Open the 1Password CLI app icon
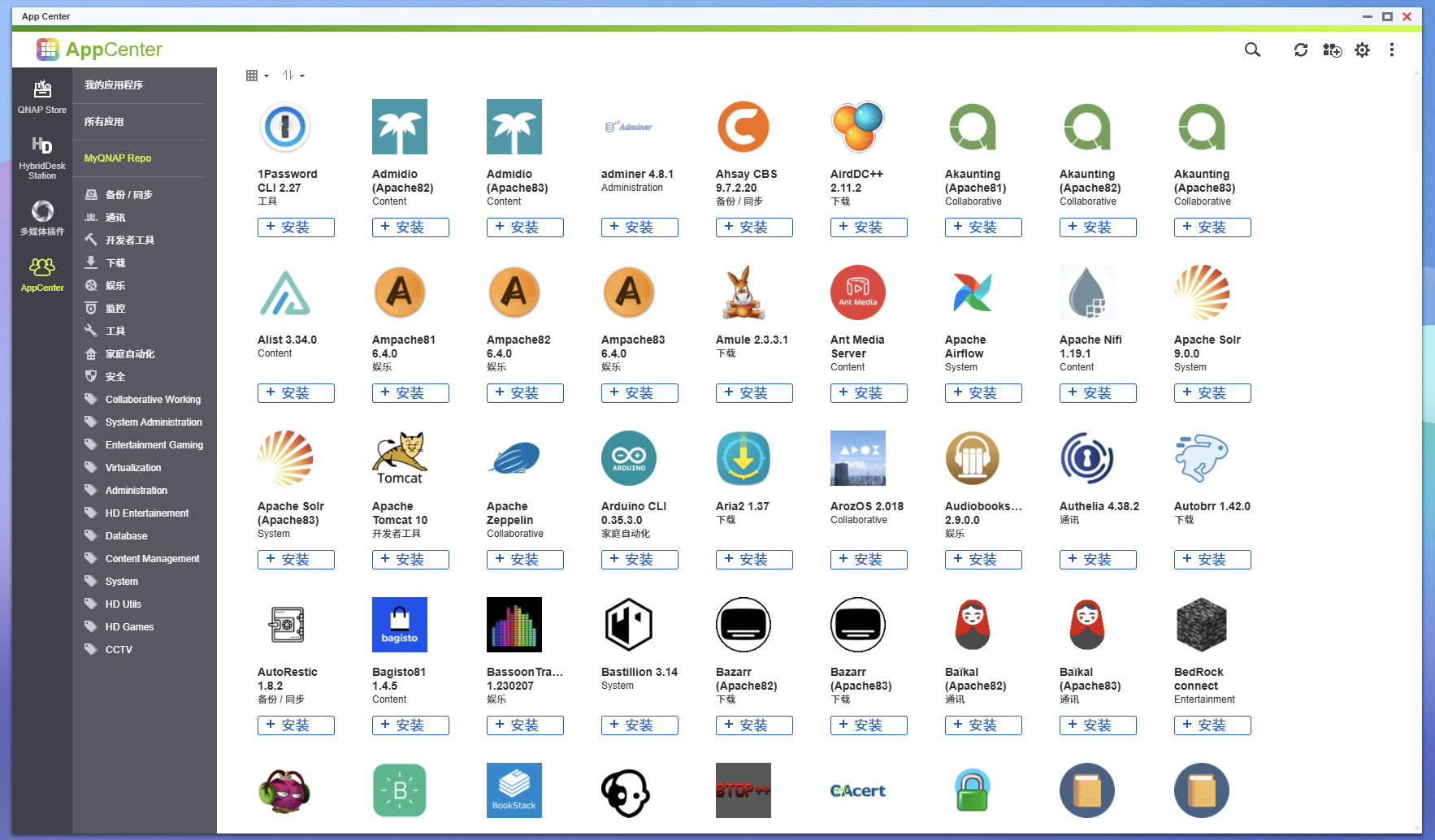 click(x=285, y=128)
